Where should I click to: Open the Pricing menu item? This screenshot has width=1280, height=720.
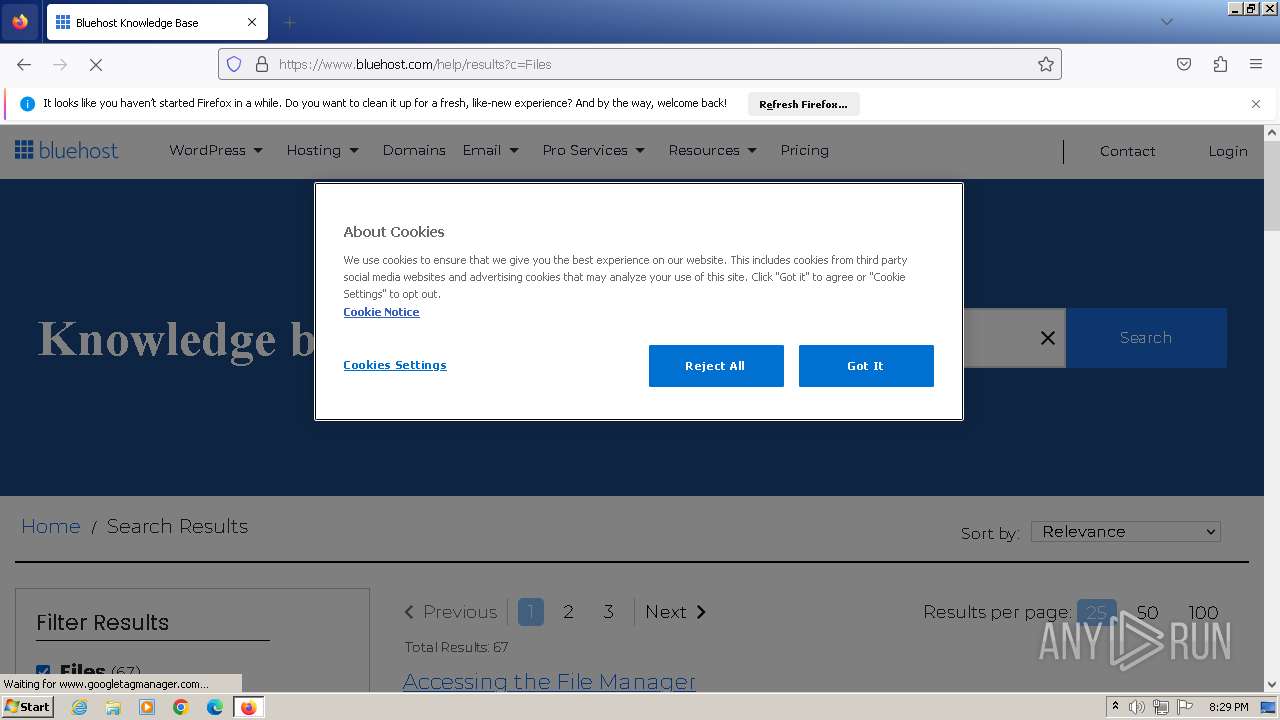coord(804,150)
